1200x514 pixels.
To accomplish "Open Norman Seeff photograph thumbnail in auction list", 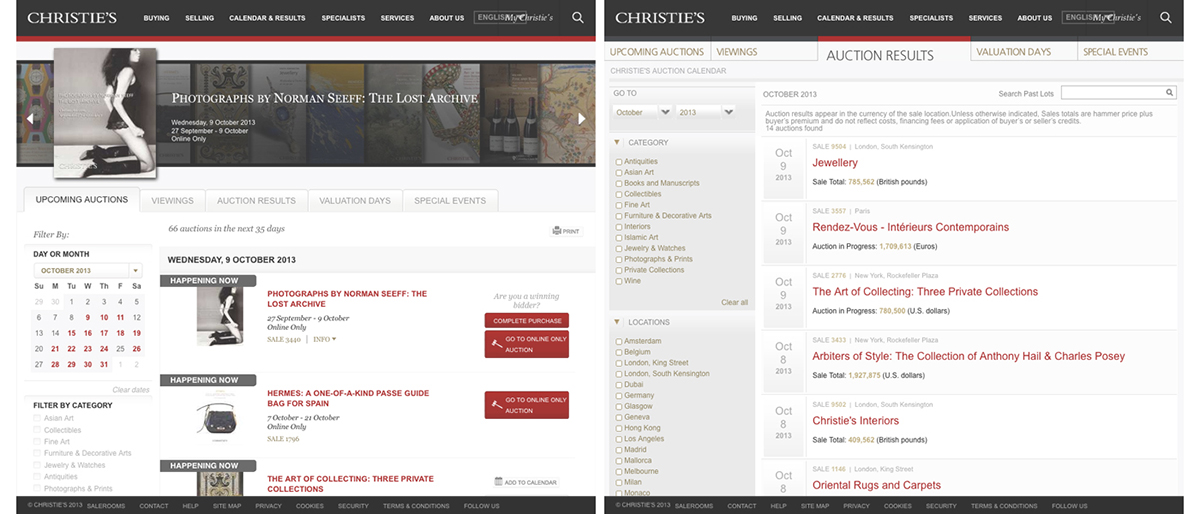I will [220, 316].
